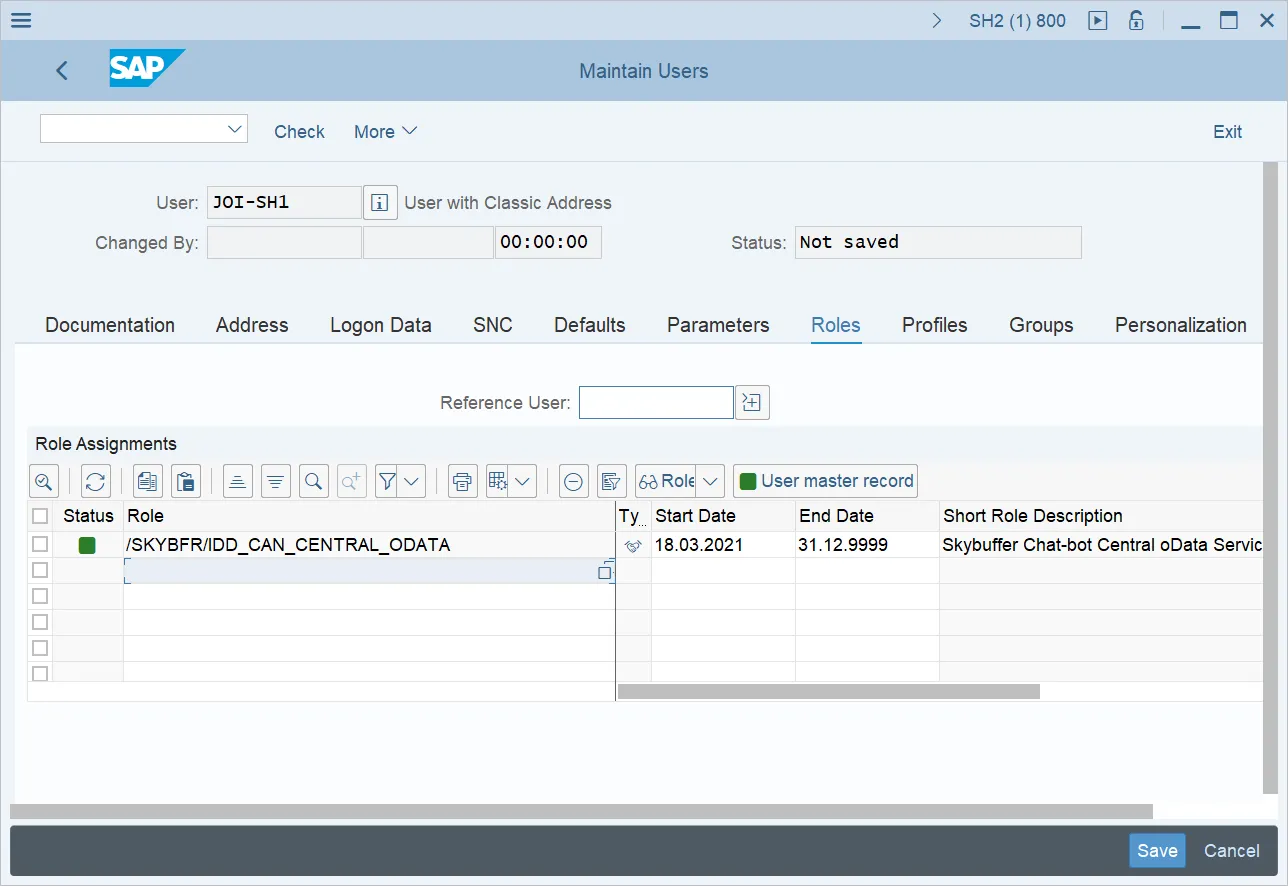Click the find search icon in role toolbar
Viewport: 1288px width, 886px height.
point(313,481)
